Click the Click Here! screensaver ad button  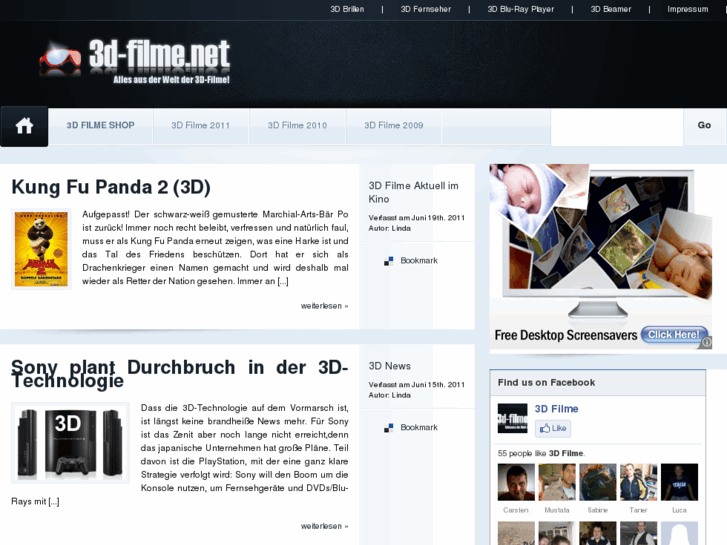pos(674,335)
